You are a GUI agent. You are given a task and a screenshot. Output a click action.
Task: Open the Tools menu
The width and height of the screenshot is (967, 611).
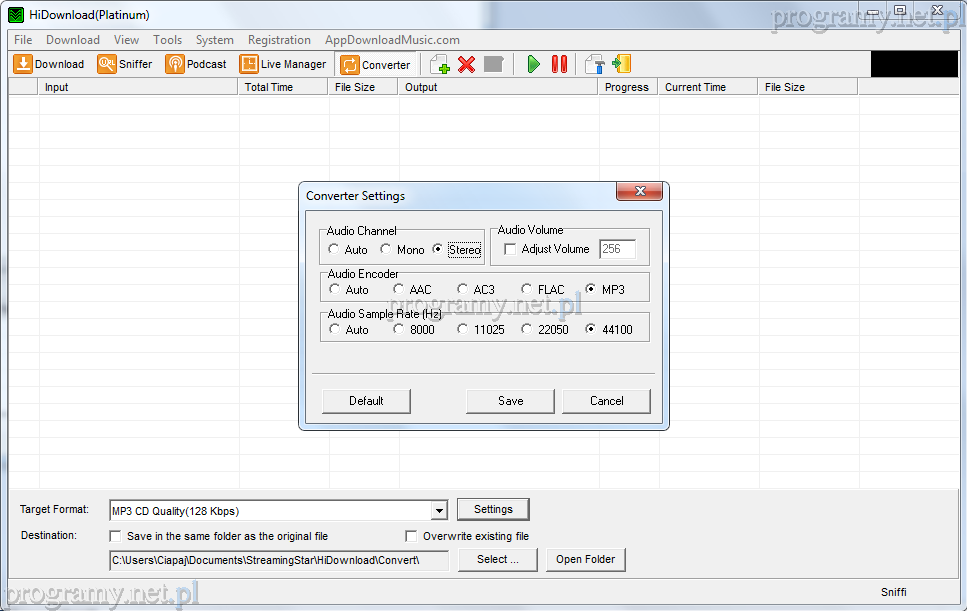coord(167,40)
